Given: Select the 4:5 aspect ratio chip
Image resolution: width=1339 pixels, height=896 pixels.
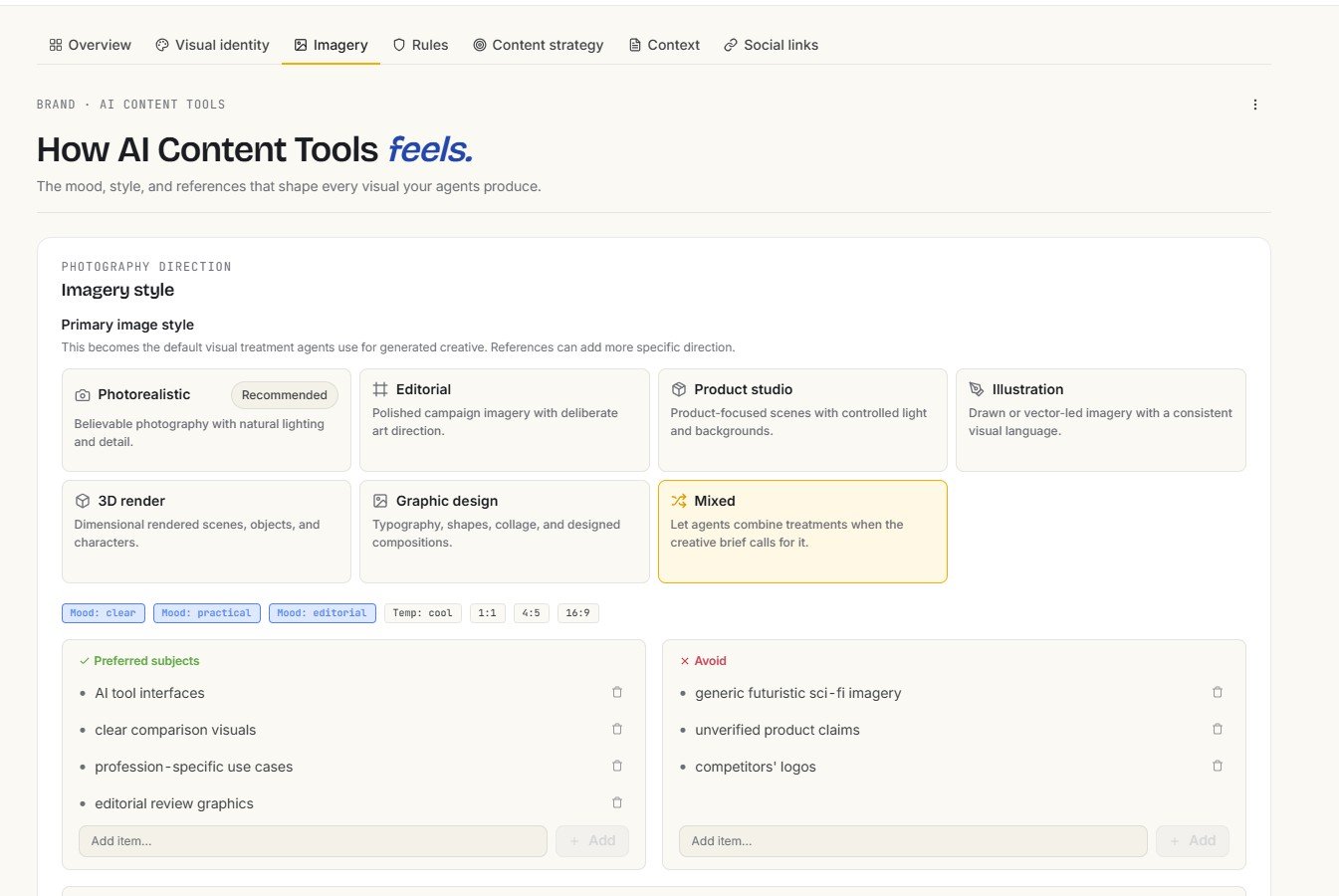Looking at the screenshot, I should 531,613.
